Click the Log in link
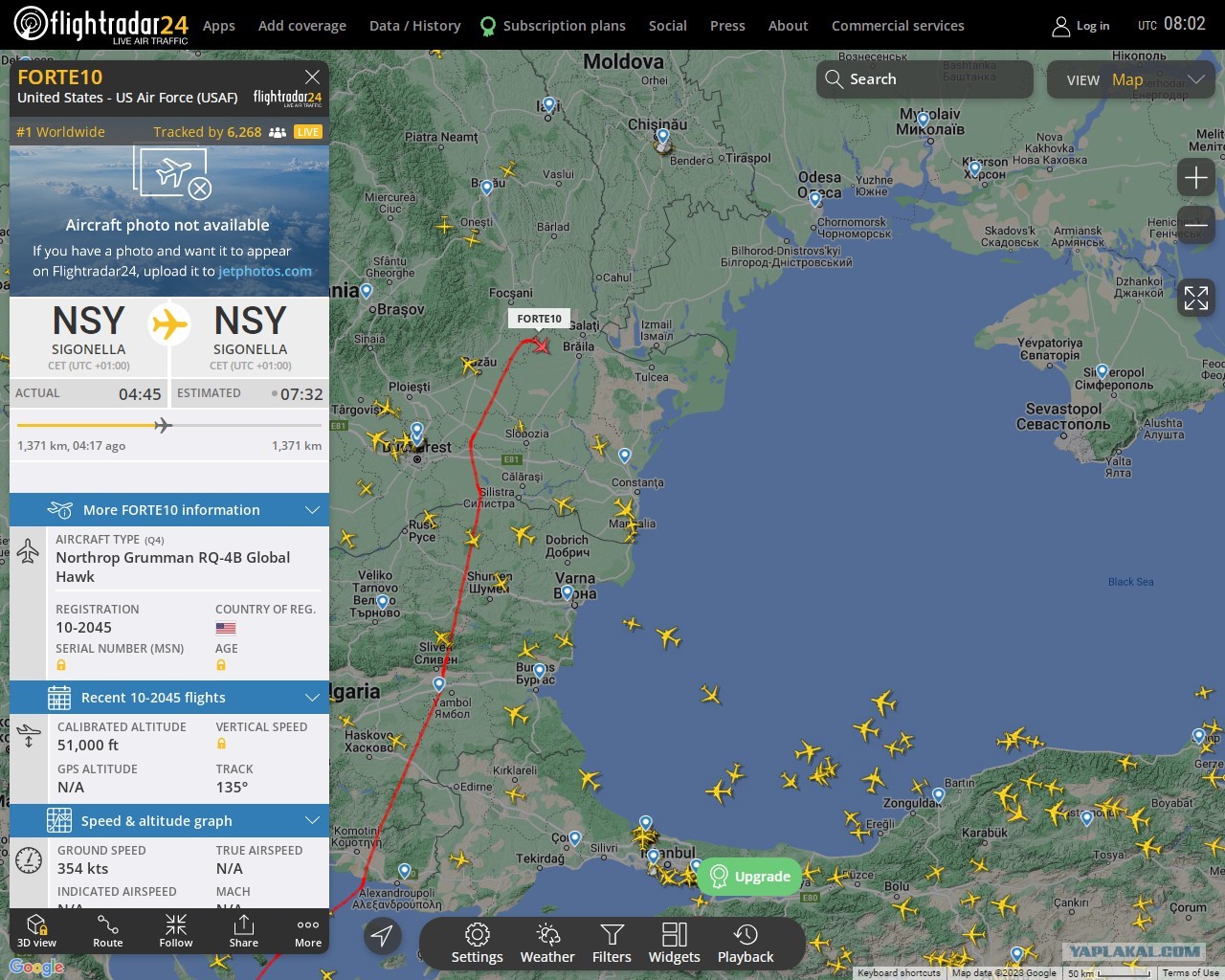Viewport: 1225px width, 980px height. tap(1093, 26)
